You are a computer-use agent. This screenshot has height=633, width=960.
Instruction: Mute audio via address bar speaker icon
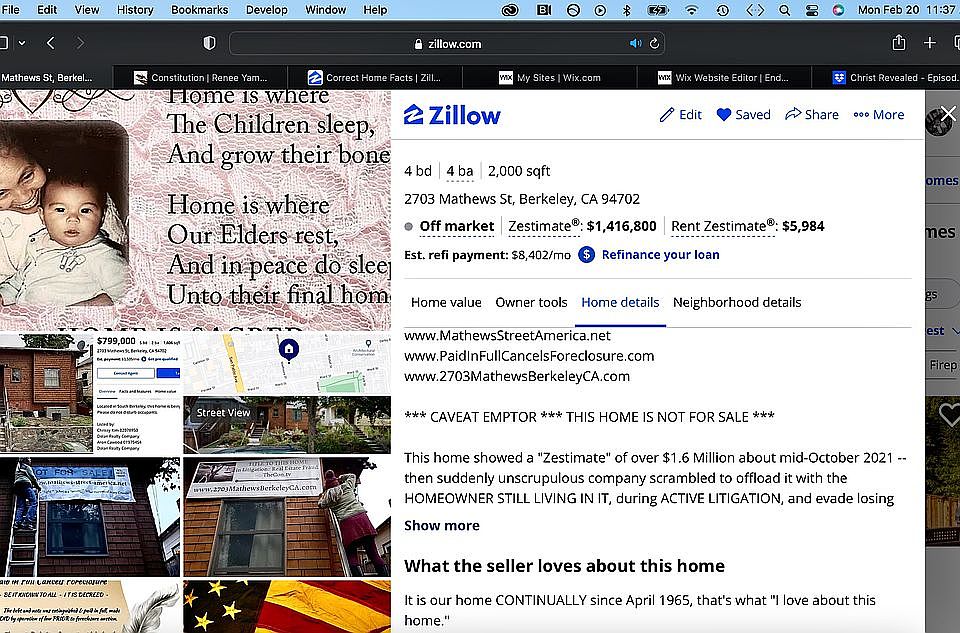tap(636, 43)
